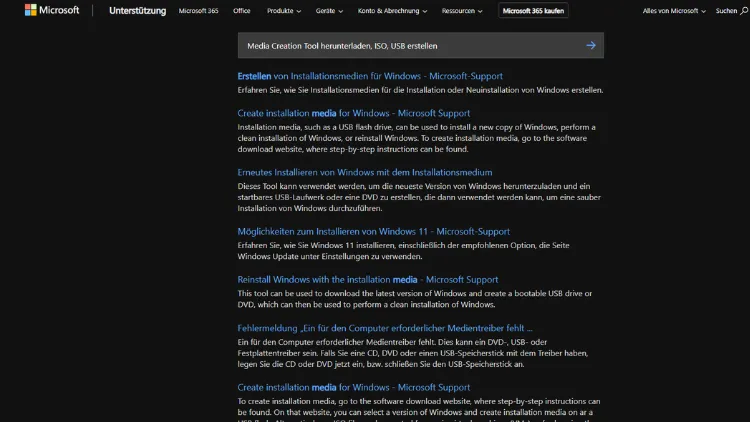750x422 pixels.
Task: Expand the Ressourcen dropdown
Action: 462,11
